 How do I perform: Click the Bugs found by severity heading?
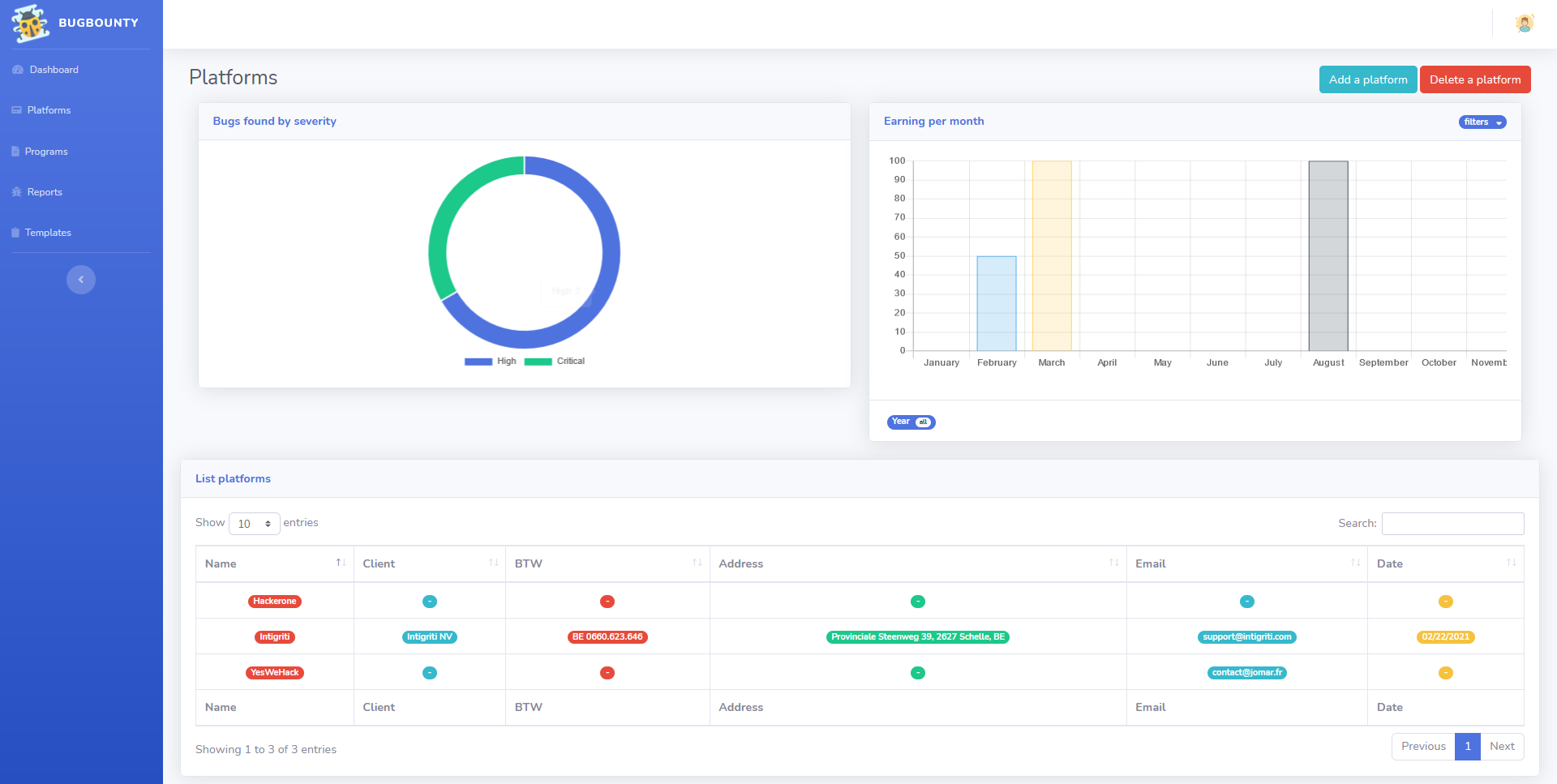coord(275,122)
